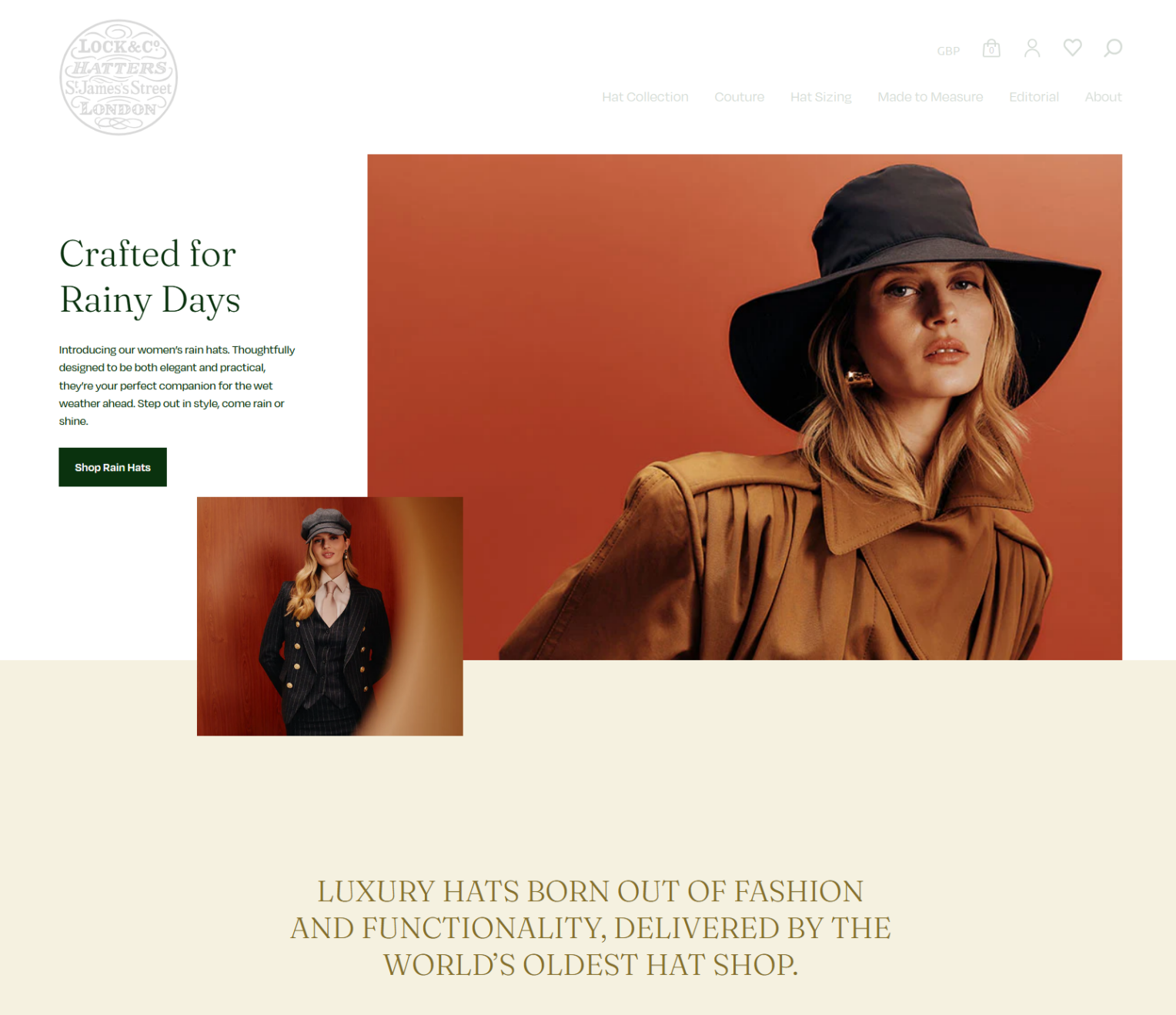The height and width of the screenshot is (1015, 1176).
Task: Click the pinstripe suit cap photo
Action: 329,616
